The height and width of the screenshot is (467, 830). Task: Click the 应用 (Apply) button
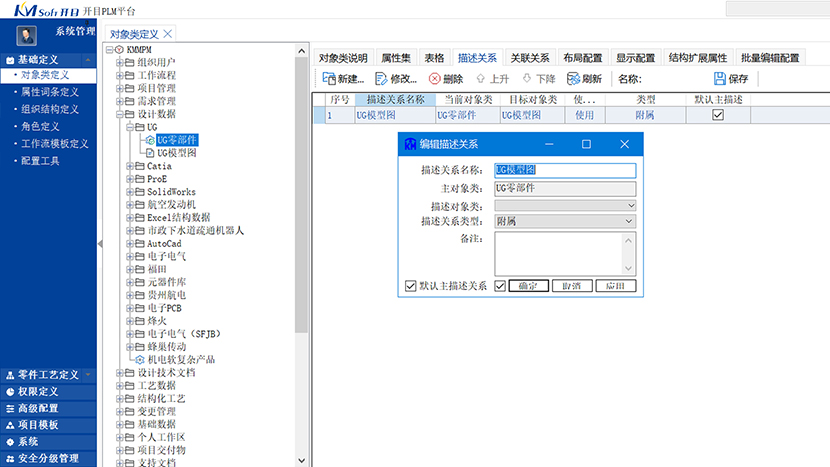click(614, 286)
